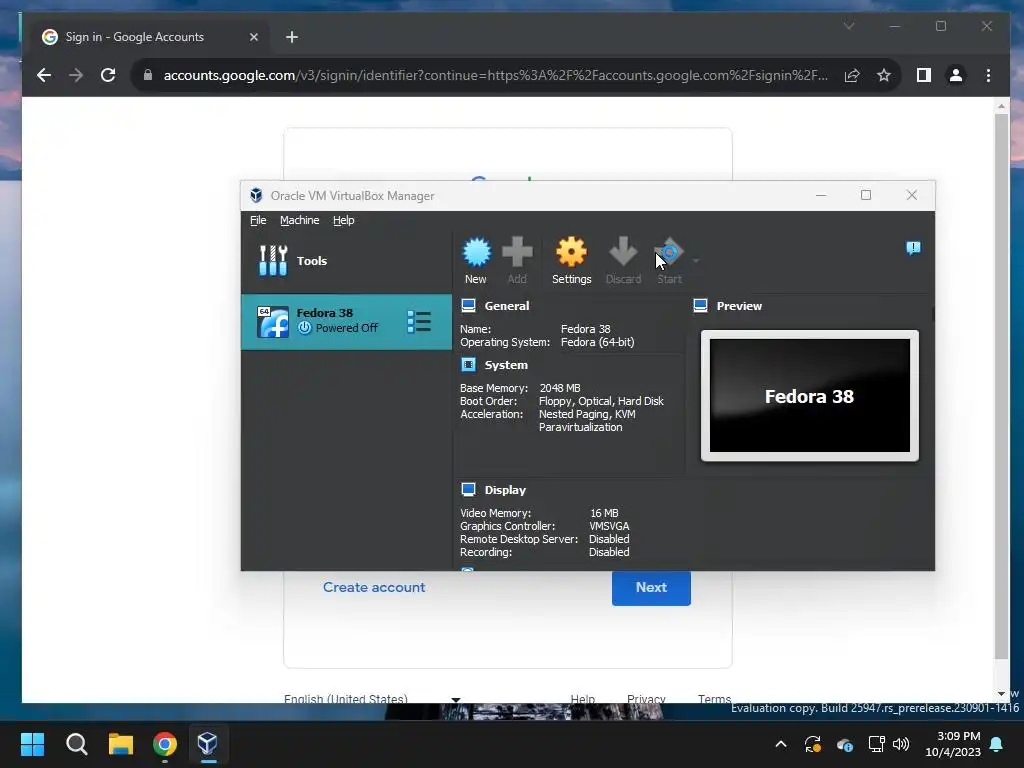Click the '2048 MB' base memory value
Screen dimensions: 1024x768
pyautogui.click(x=560, y=388)
